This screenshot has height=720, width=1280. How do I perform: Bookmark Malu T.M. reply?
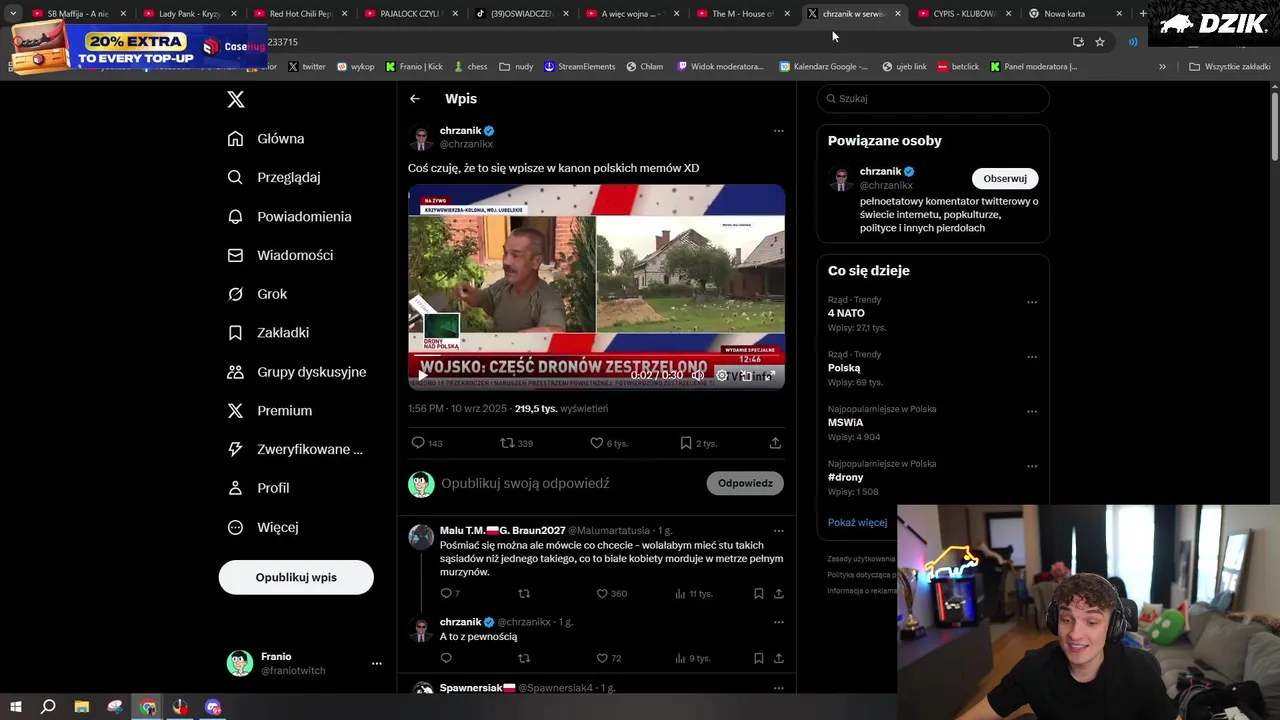point(758,594)
